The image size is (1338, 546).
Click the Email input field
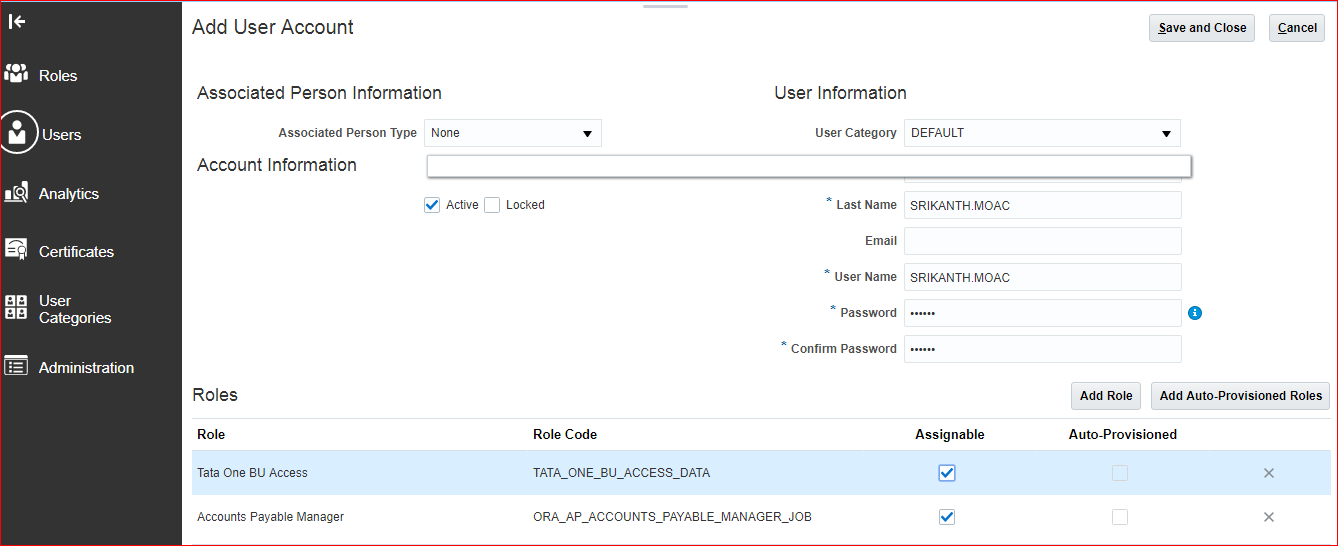[1042, 241]
